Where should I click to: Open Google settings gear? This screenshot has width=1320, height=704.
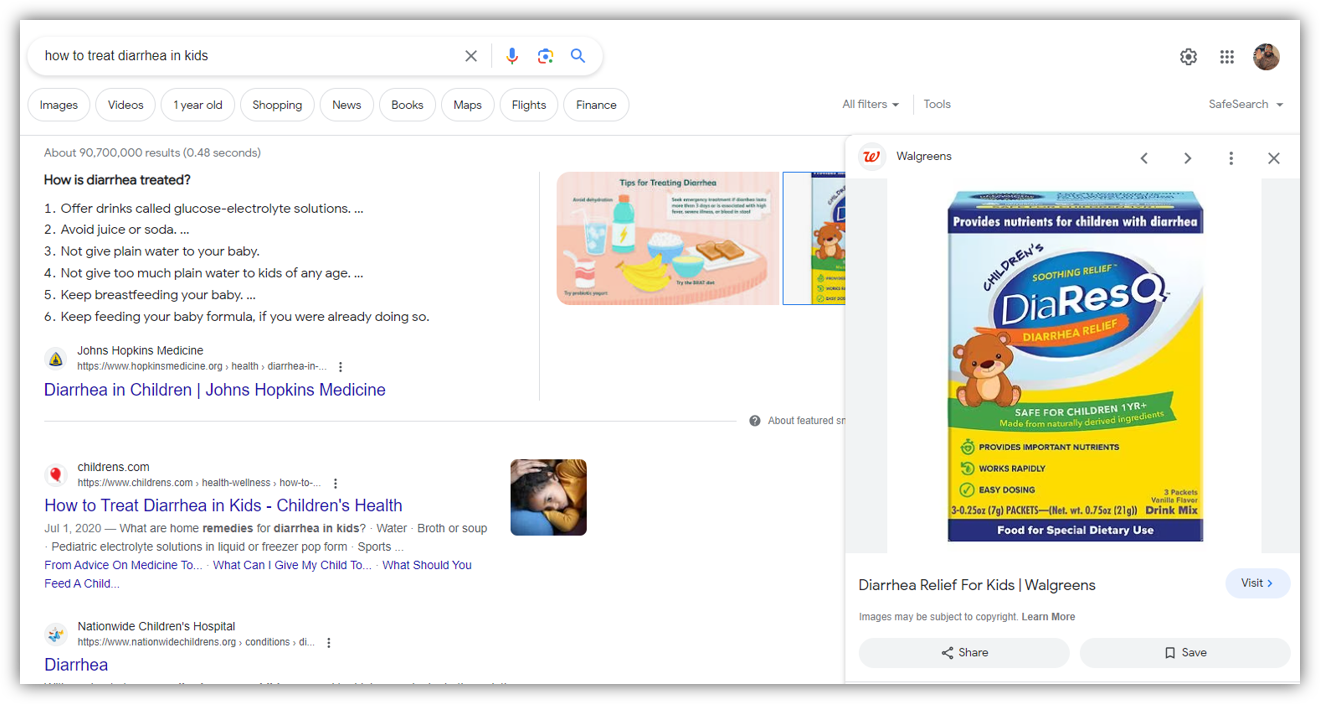1188,57
